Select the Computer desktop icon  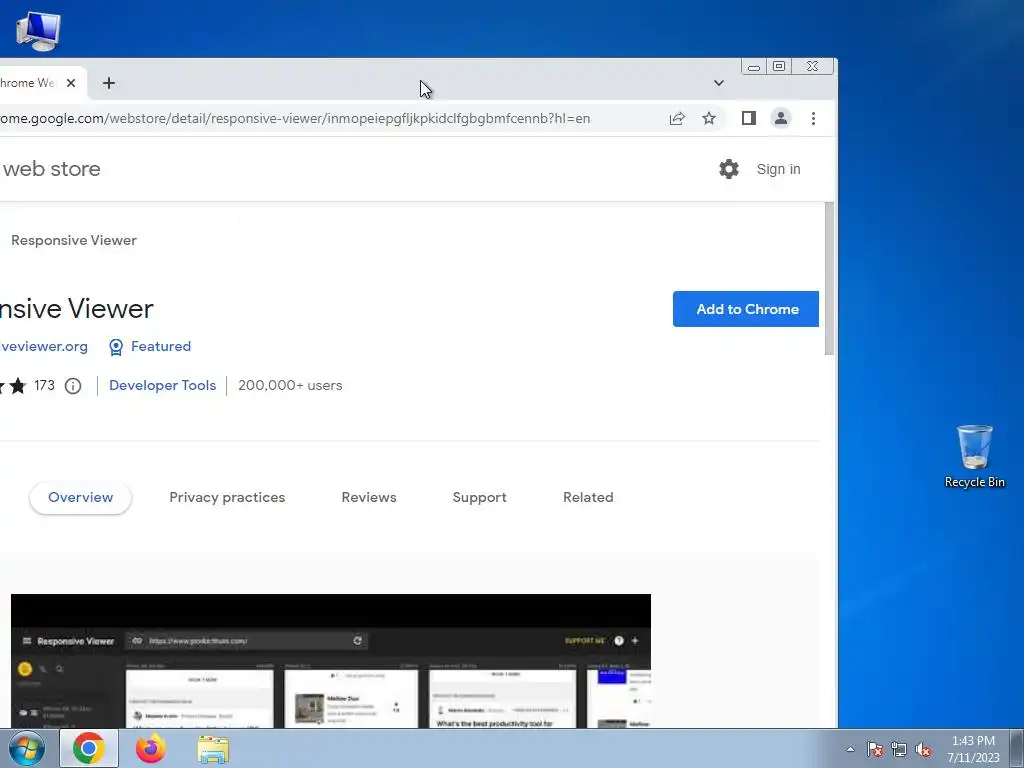pyautogui.click(x=38, y=31)
